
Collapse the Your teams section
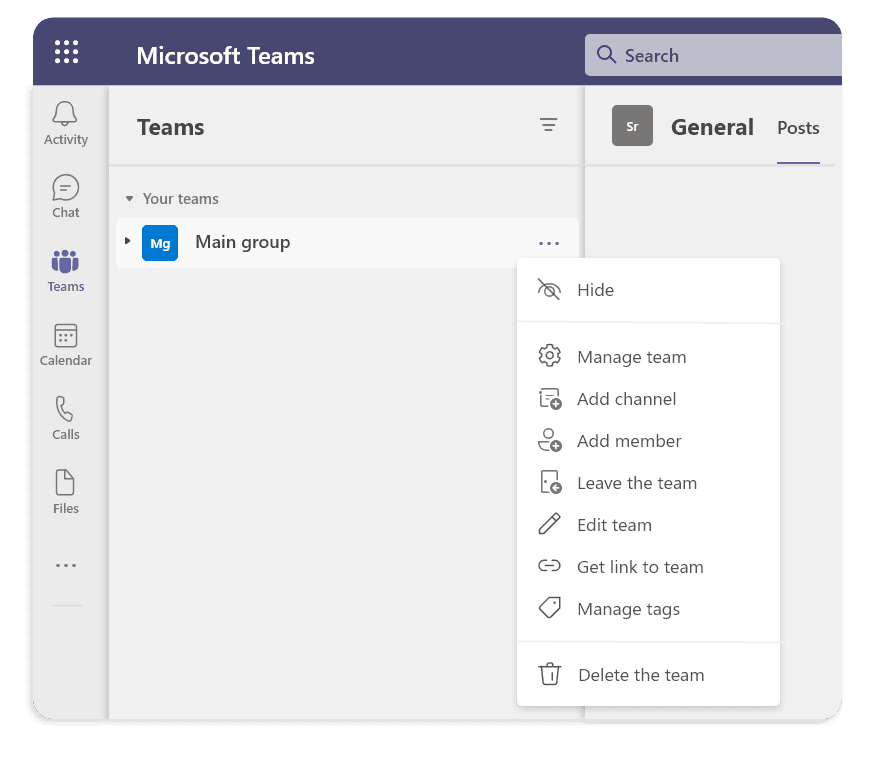pos(129,198)
